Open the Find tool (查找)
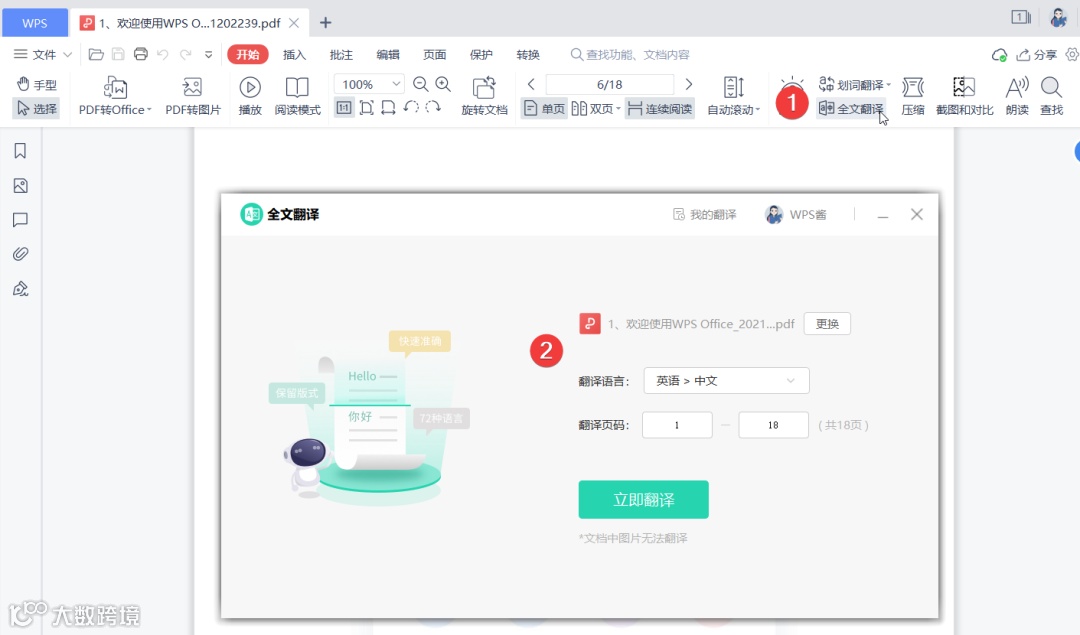Screen dimensions: 1080x635 (1051, 96)
